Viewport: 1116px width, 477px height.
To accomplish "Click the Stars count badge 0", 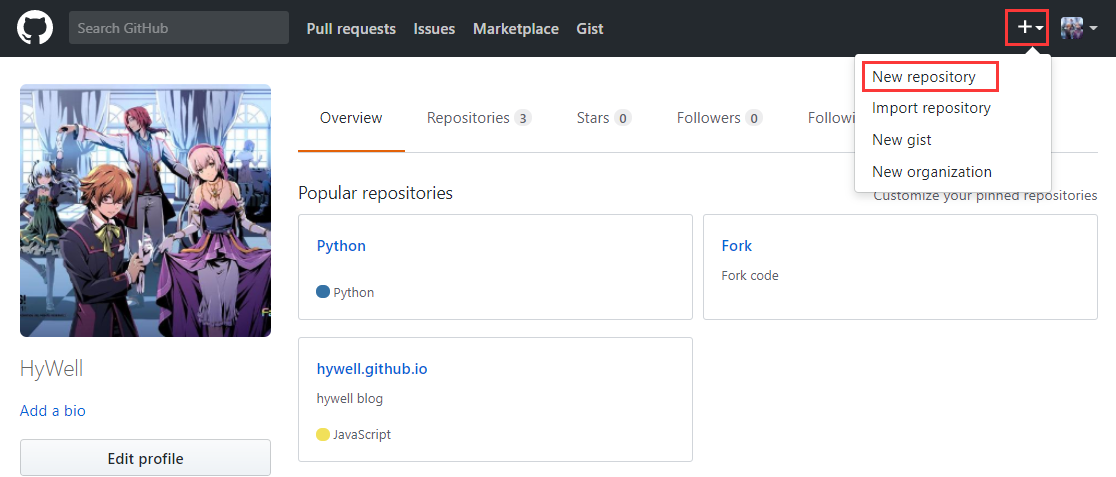I will [x=622, y=118].
